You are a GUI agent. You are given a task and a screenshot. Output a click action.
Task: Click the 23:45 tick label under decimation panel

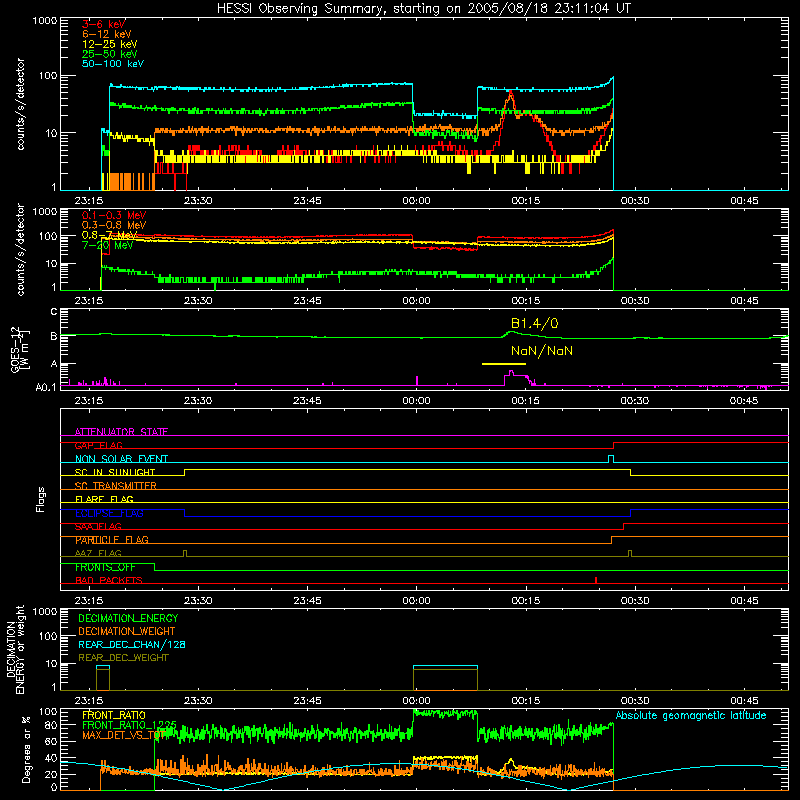(x=307, y=701)
